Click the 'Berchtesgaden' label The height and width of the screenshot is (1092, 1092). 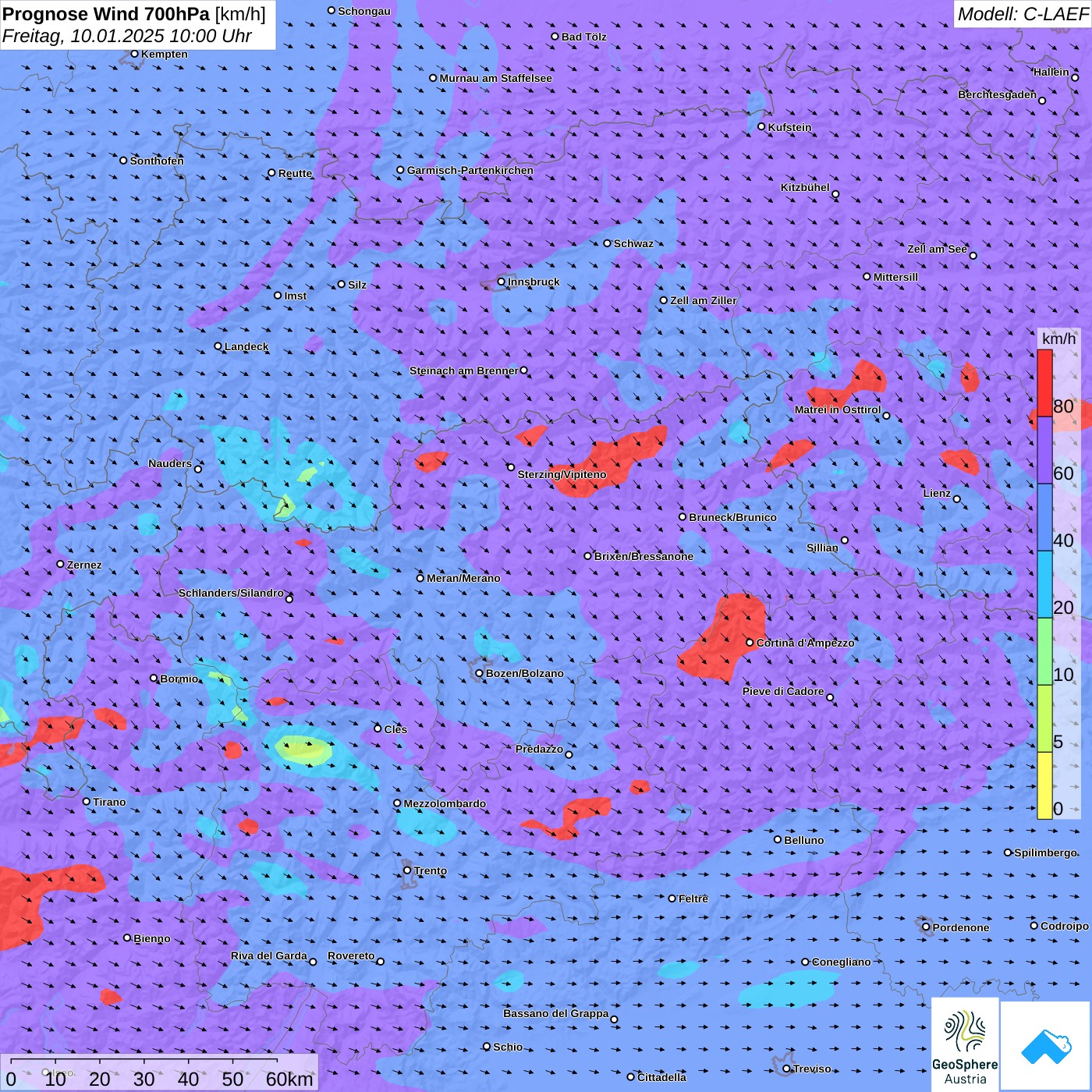[997, 94]
